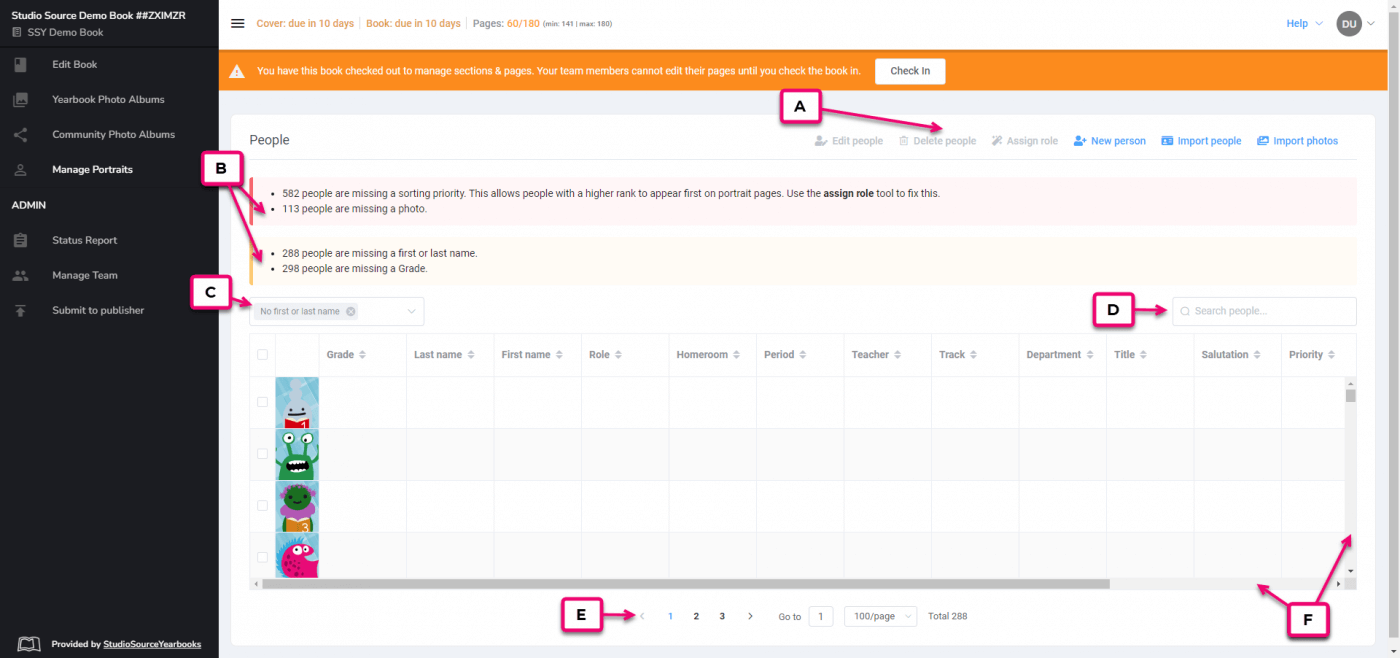Click the Check In button
Screen dimensions: 1400x658
click(909, 71)
